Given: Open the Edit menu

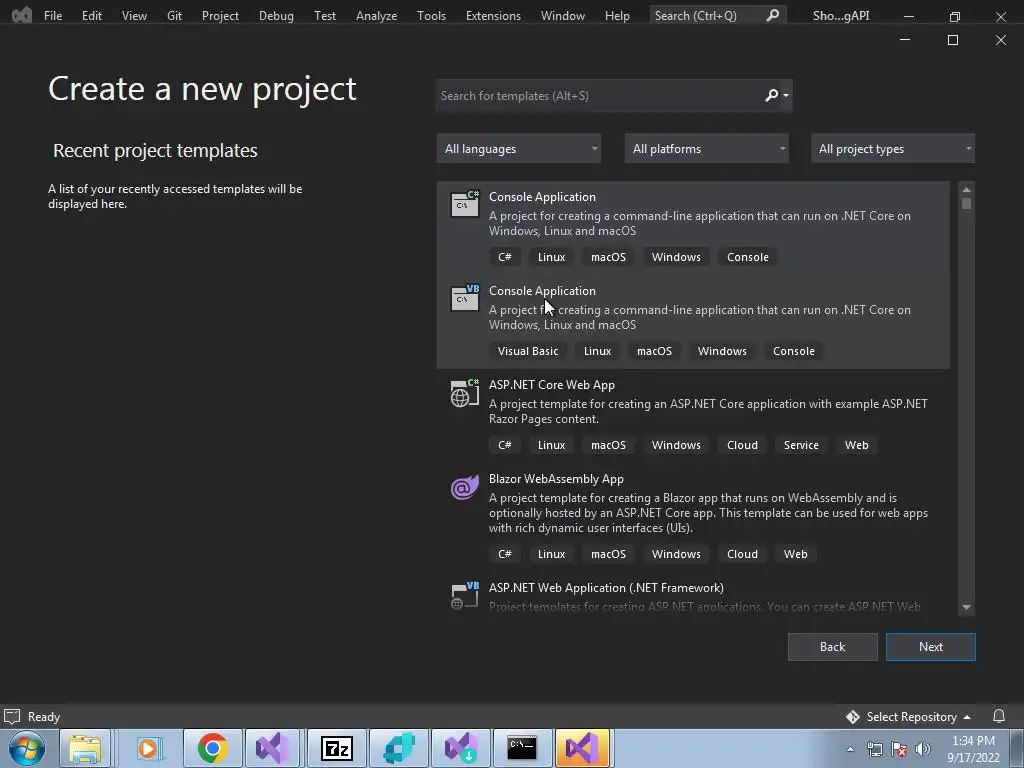Looking at the screenshot, I should tap(91, 16).
